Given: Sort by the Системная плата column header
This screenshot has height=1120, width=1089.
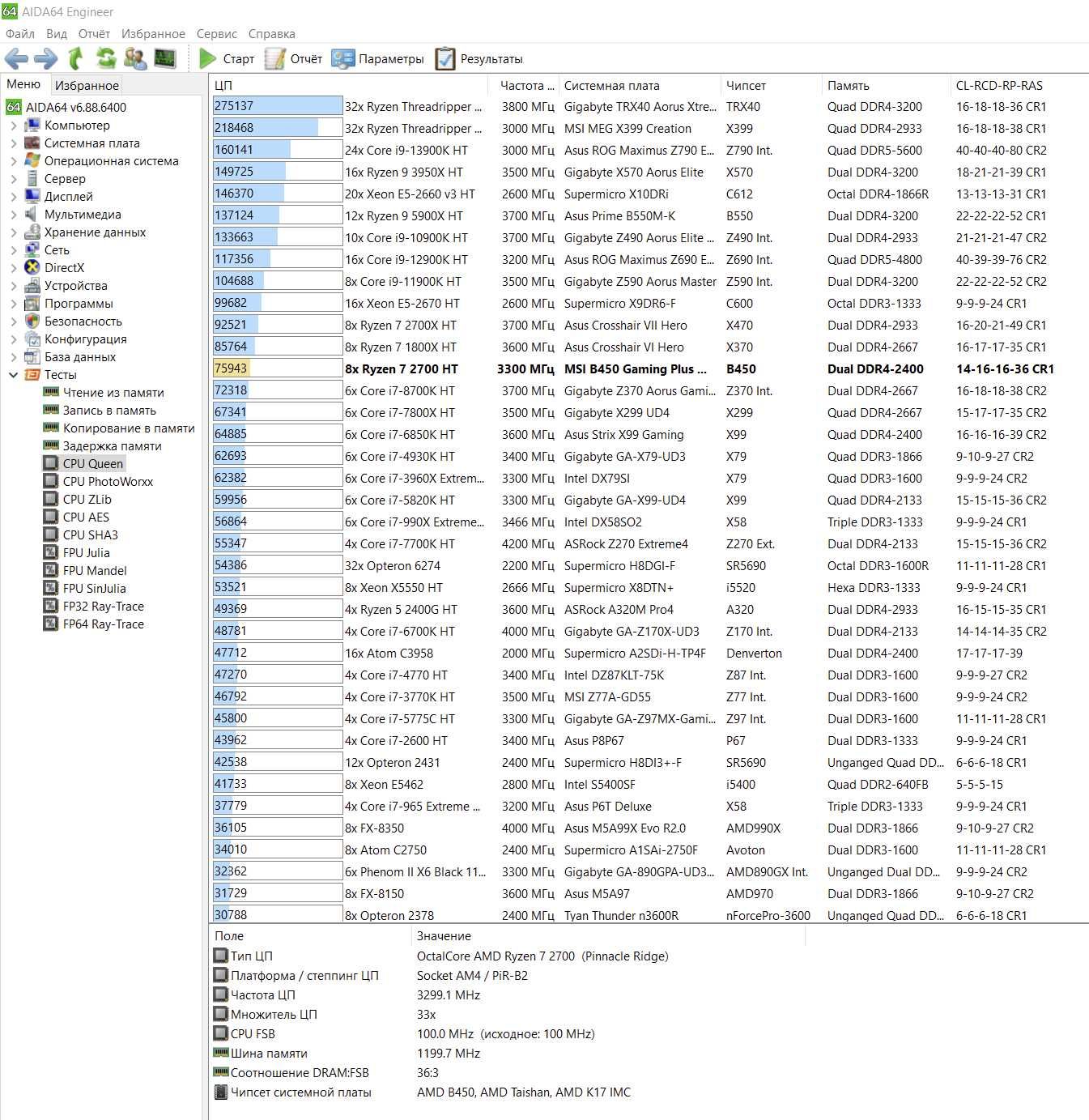Looking at the screenshot, I should (640, 85).
